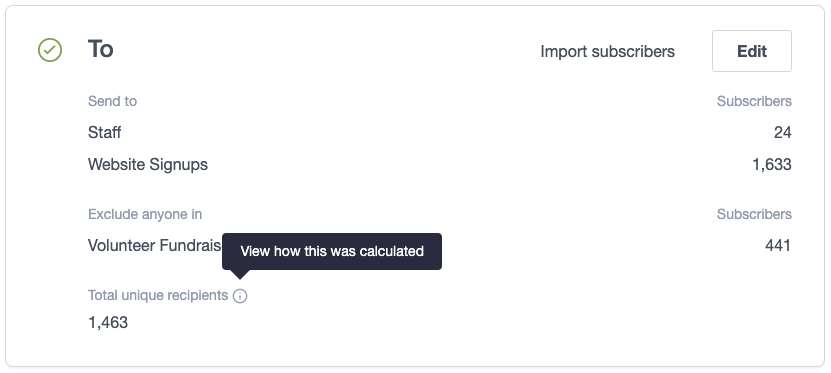The height and width of the screenshot is (373, 831).
Task: Click the Edit button
Action: [x=752, y=51]
